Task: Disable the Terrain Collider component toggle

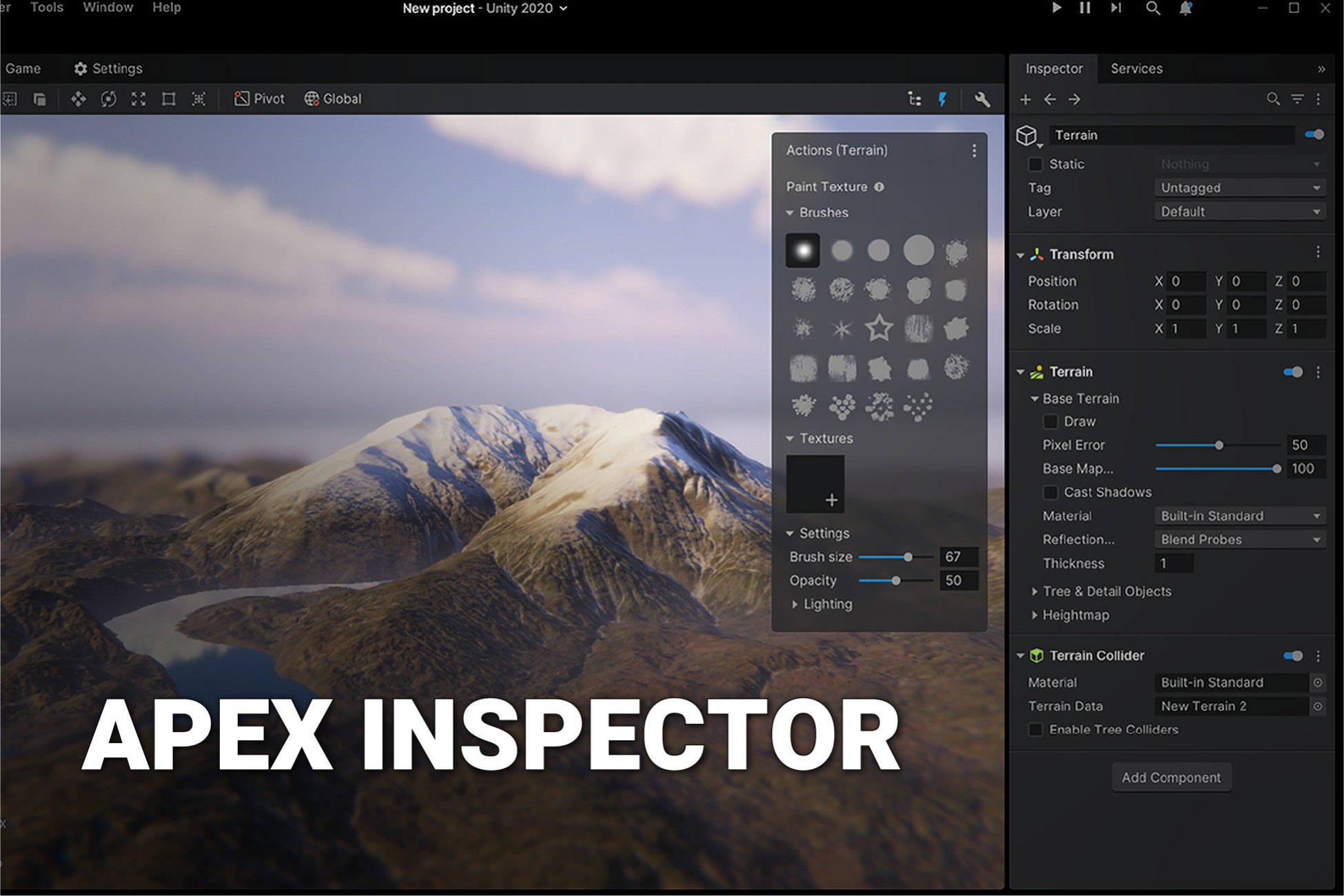Action: (x=1293, y=655)
